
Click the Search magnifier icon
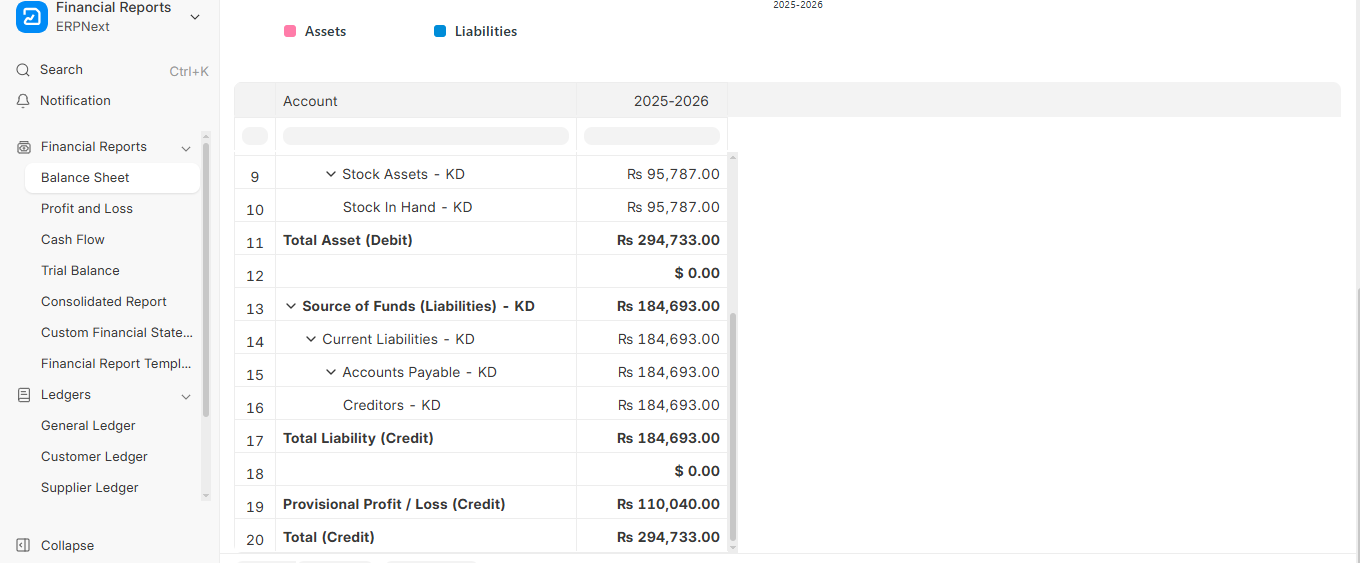click(x=23, y=70)
